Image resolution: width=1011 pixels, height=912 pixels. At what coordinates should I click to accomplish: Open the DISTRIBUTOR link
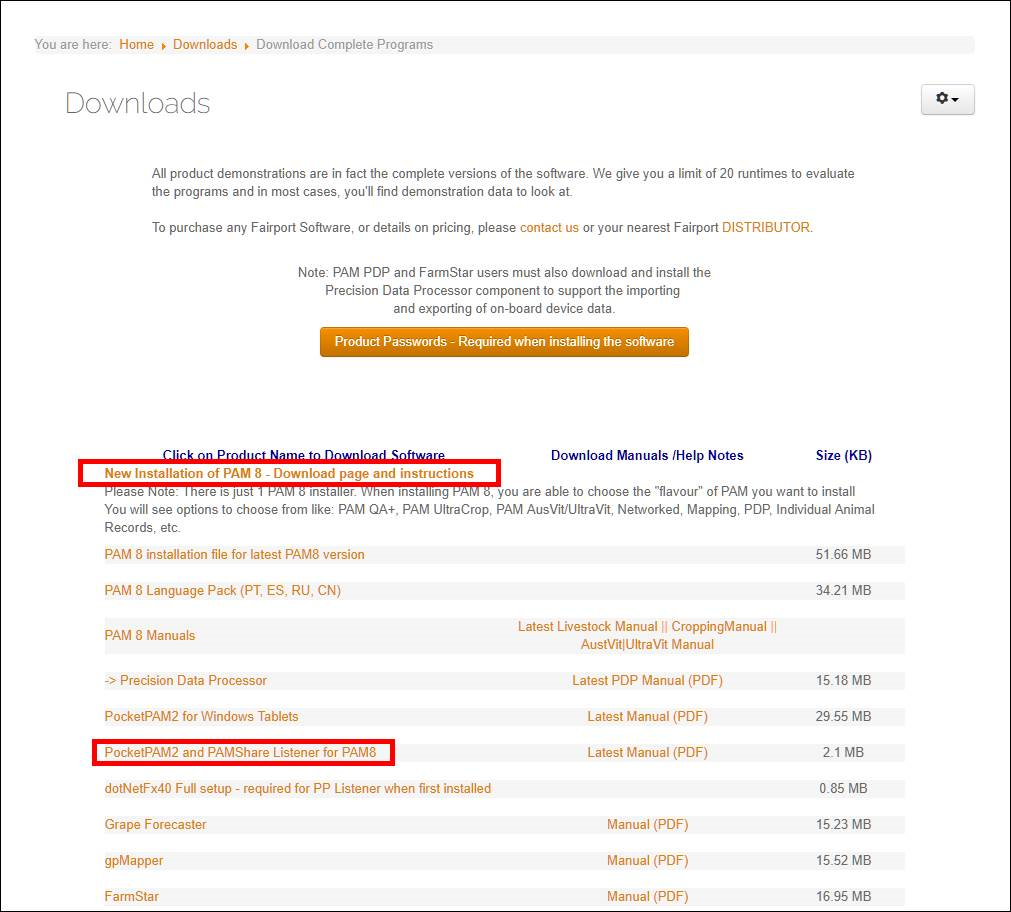(x=766, y=228)
